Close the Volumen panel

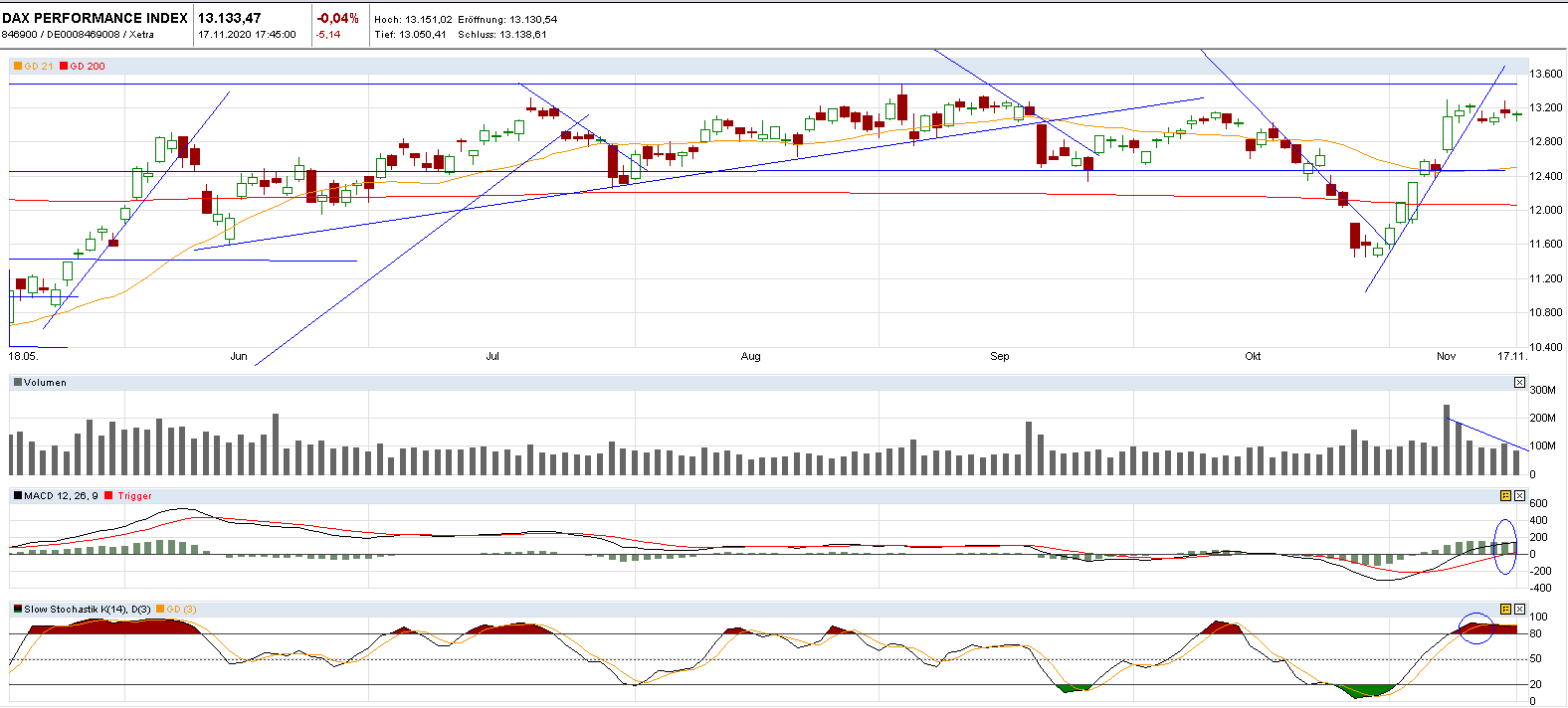(1519, 383)
